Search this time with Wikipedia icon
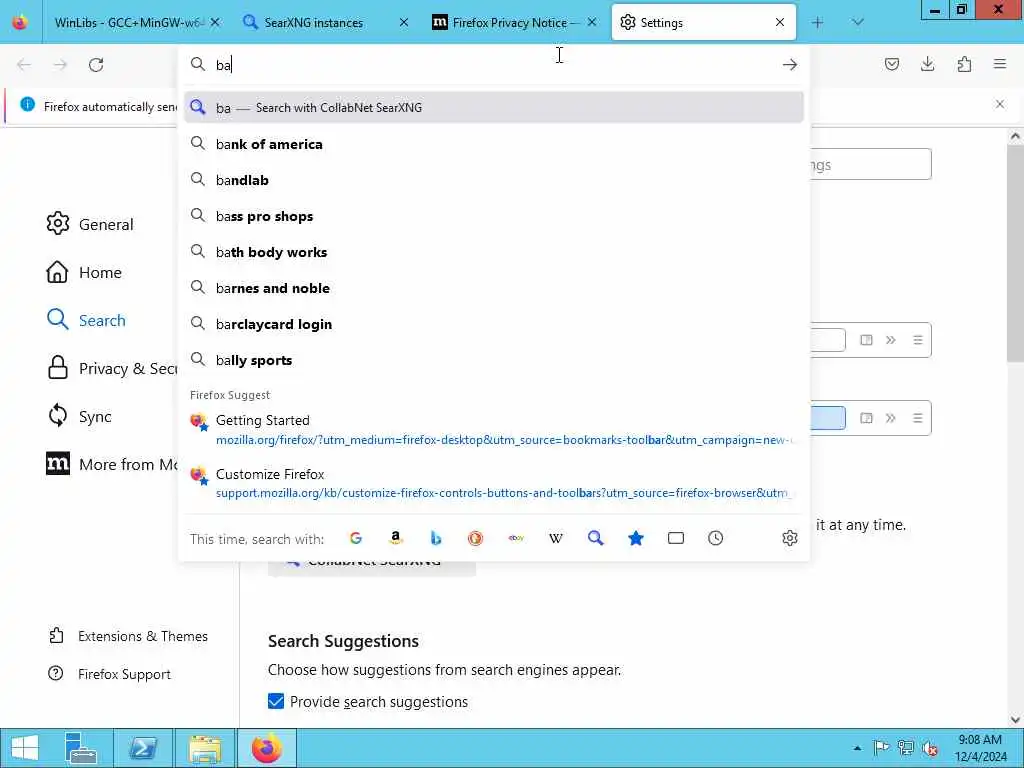This screenshot has width=1024, height=768. pyautogui.click(x=556, y=538)
